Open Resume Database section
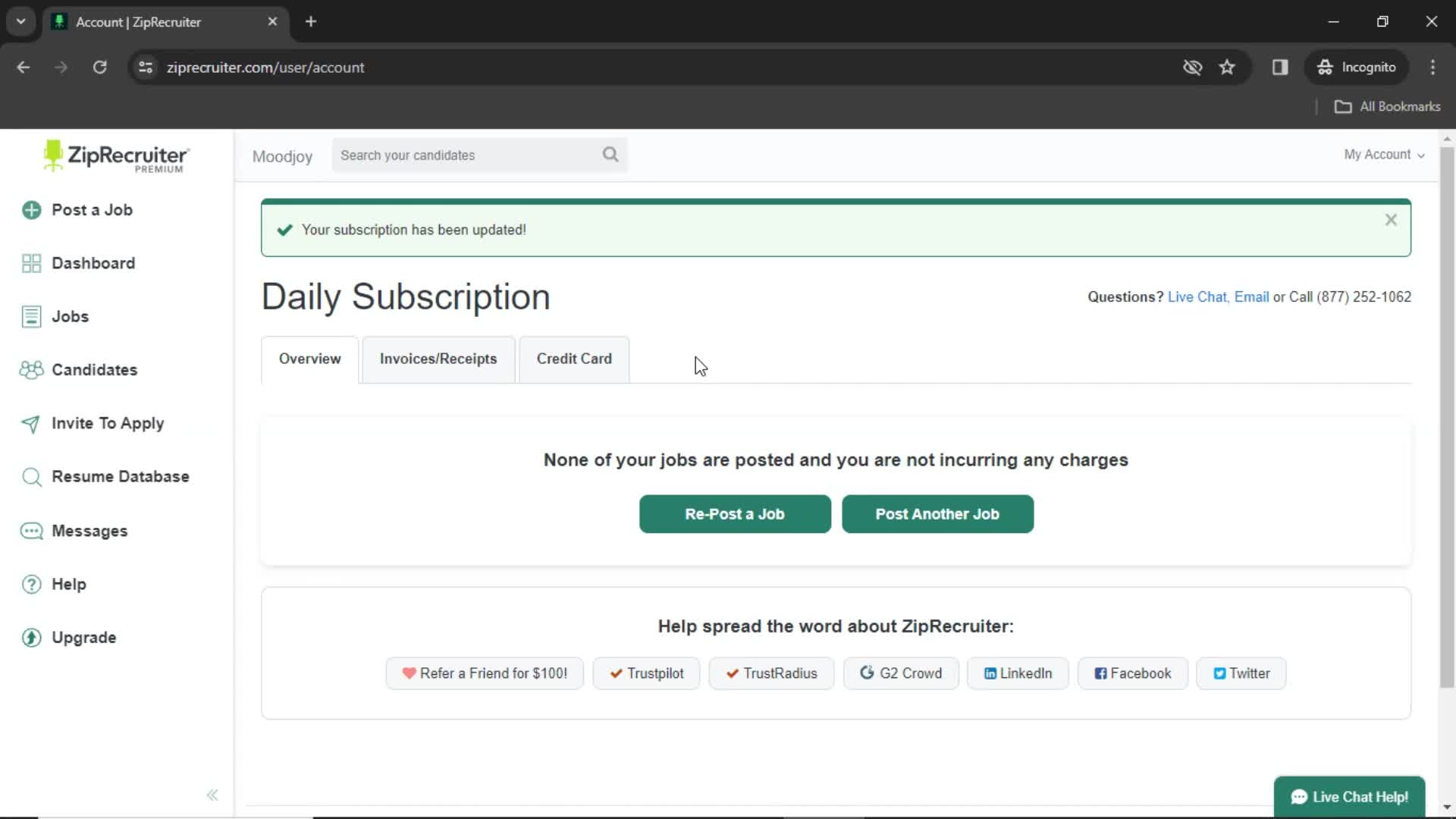This screenshot has height=819, width=1456. tap(120, 476)
